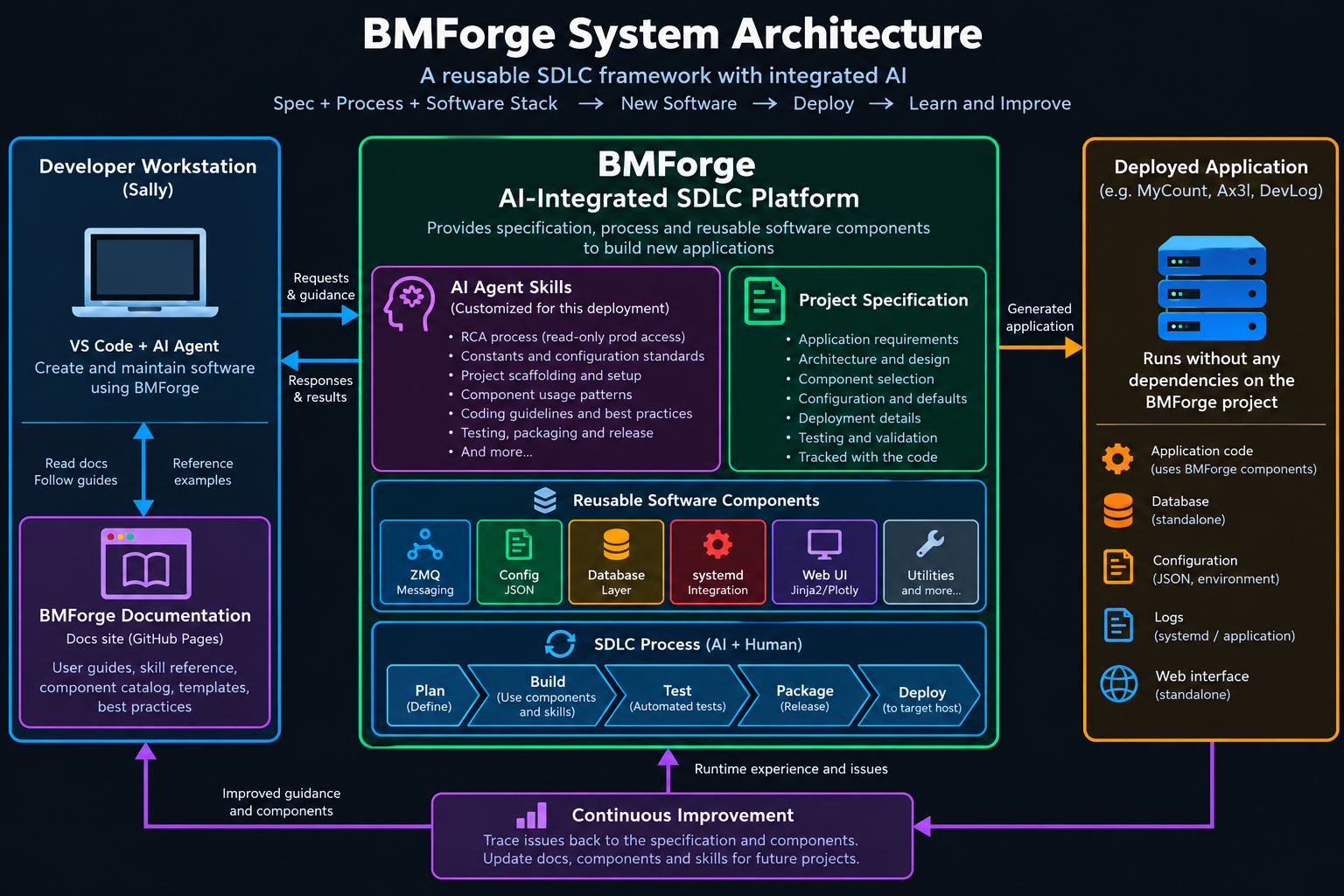This screenshot has width=1344, height=896.
Task: Click the Deploy (to target host) step
Action: 920,696
